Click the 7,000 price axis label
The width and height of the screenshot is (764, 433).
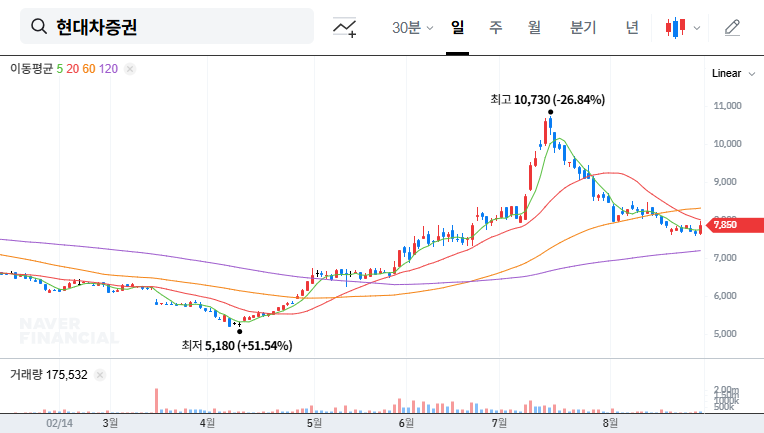click(x=727, y=258)
